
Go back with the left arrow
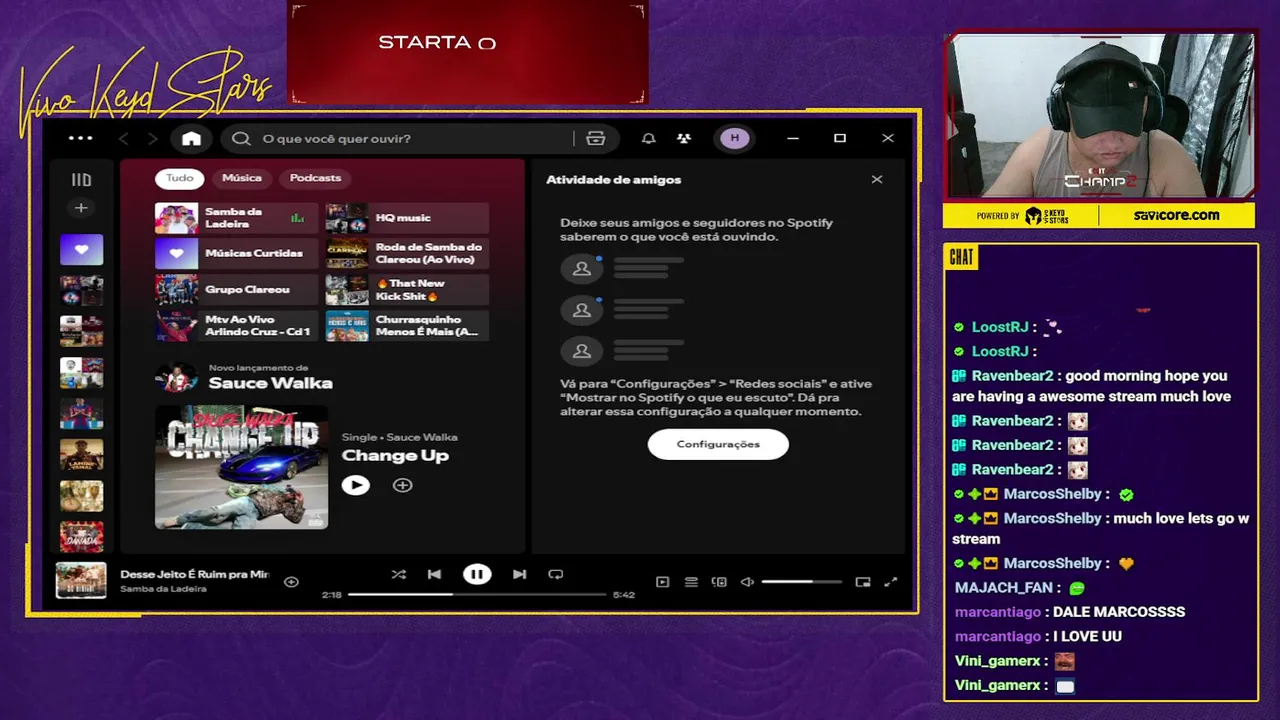(x=124, y=138)
